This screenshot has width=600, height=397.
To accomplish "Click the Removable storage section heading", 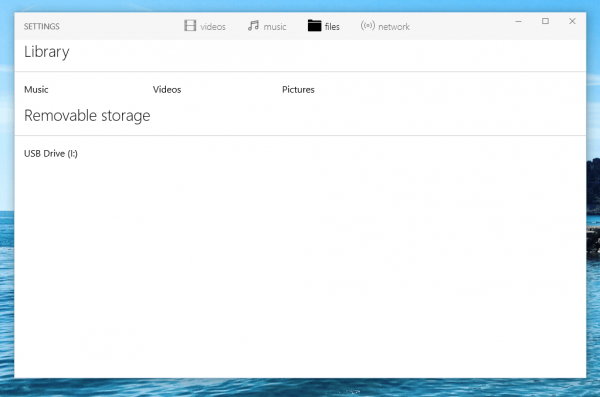I will (x=87, y=116).
